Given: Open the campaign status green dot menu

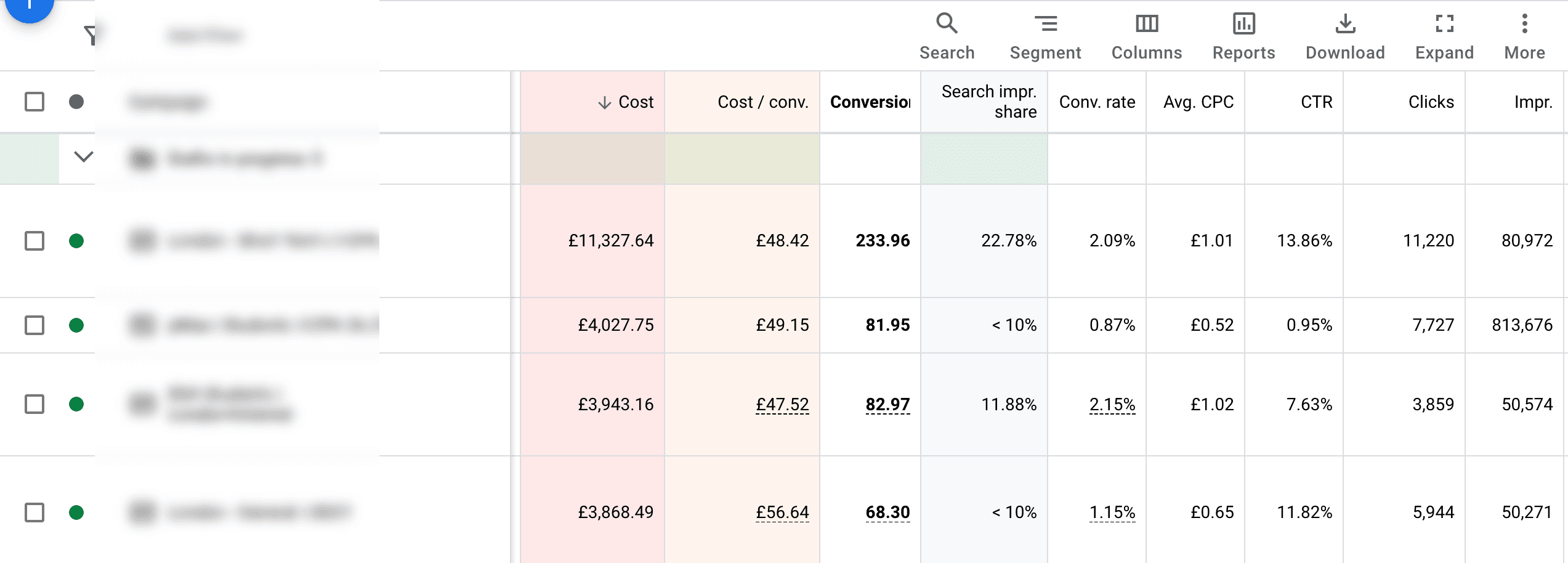Looking at the screenshot, I should click(76, 241).
